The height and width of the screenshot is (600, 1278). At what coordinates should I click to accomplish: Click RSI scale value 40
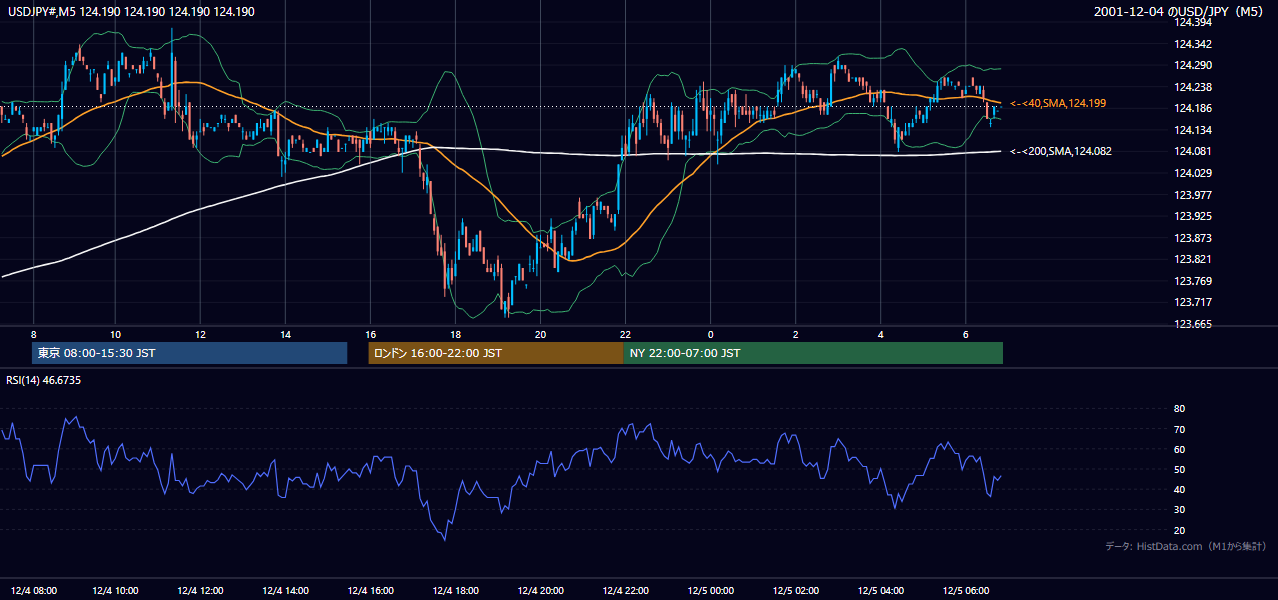pos(1179,489)
